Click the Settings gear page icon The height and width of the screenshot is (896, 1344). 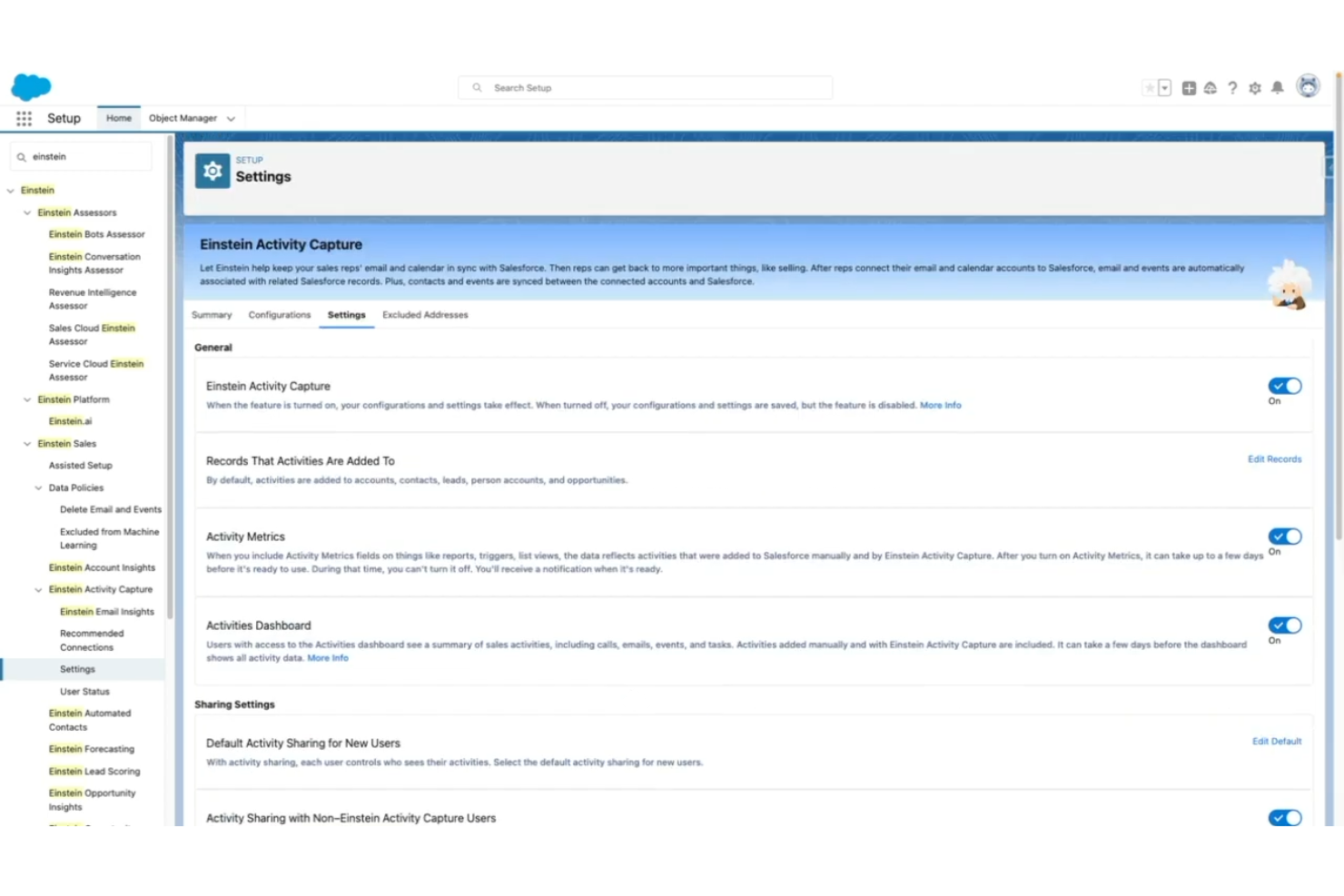pyautogui.click(x=212, y=171)
